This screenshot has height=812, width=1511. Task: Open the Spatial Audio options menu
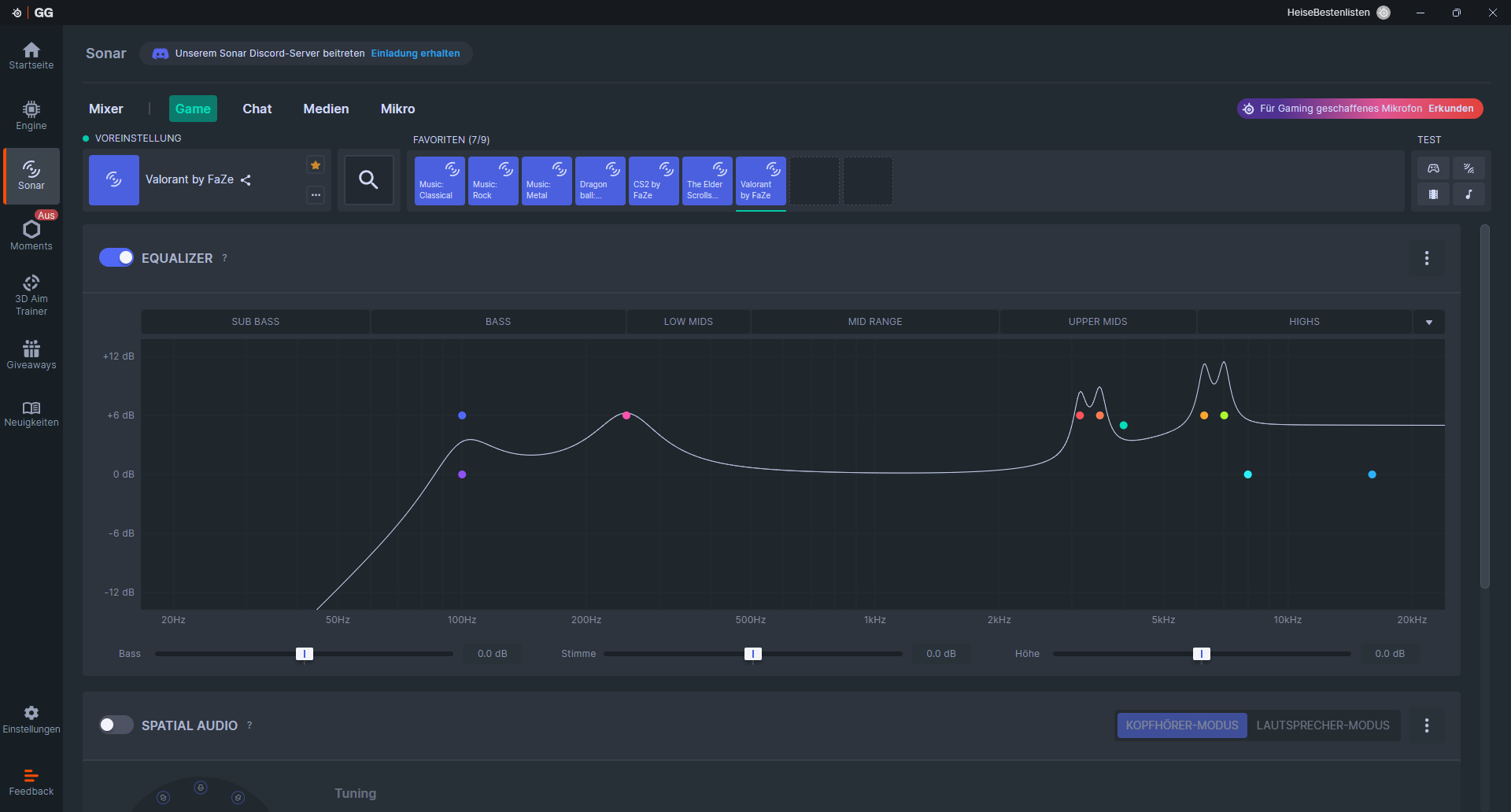point(1426,725)
